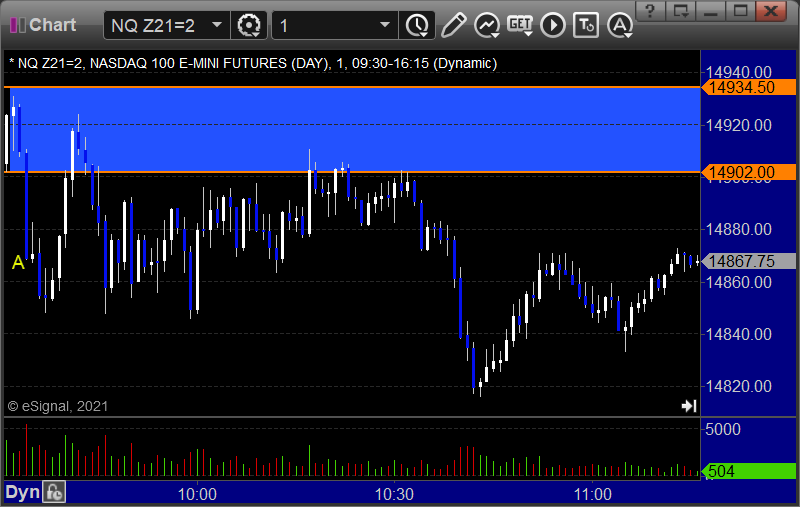
Task: Click the 11:00 time axis label
Action: tap(592, 494)
